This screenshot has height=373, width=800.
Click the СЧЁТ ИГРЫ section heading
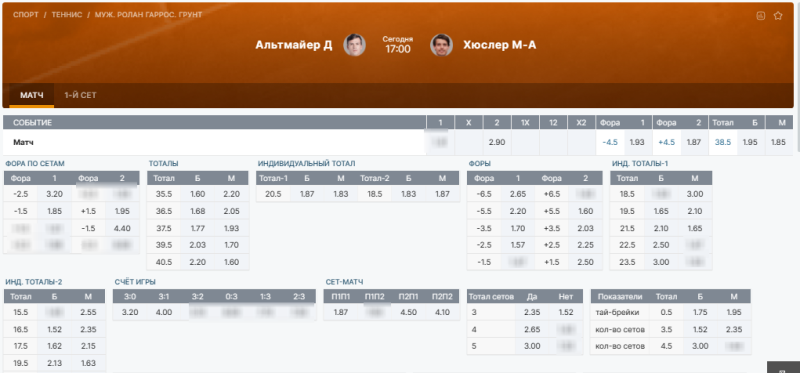[135, 282]
